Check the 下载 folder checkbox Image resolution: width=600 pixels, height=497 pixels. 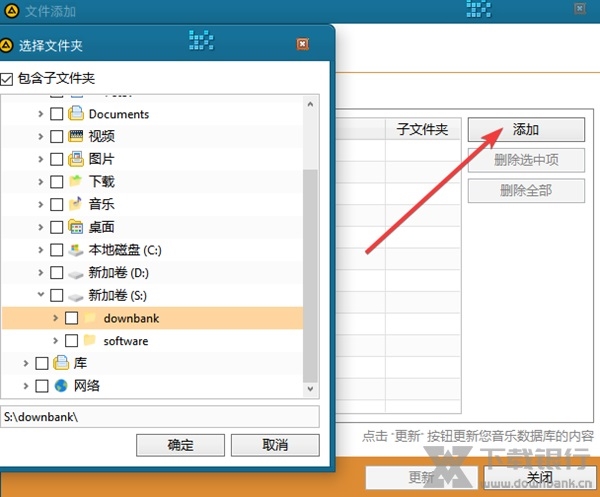point(57,181)
